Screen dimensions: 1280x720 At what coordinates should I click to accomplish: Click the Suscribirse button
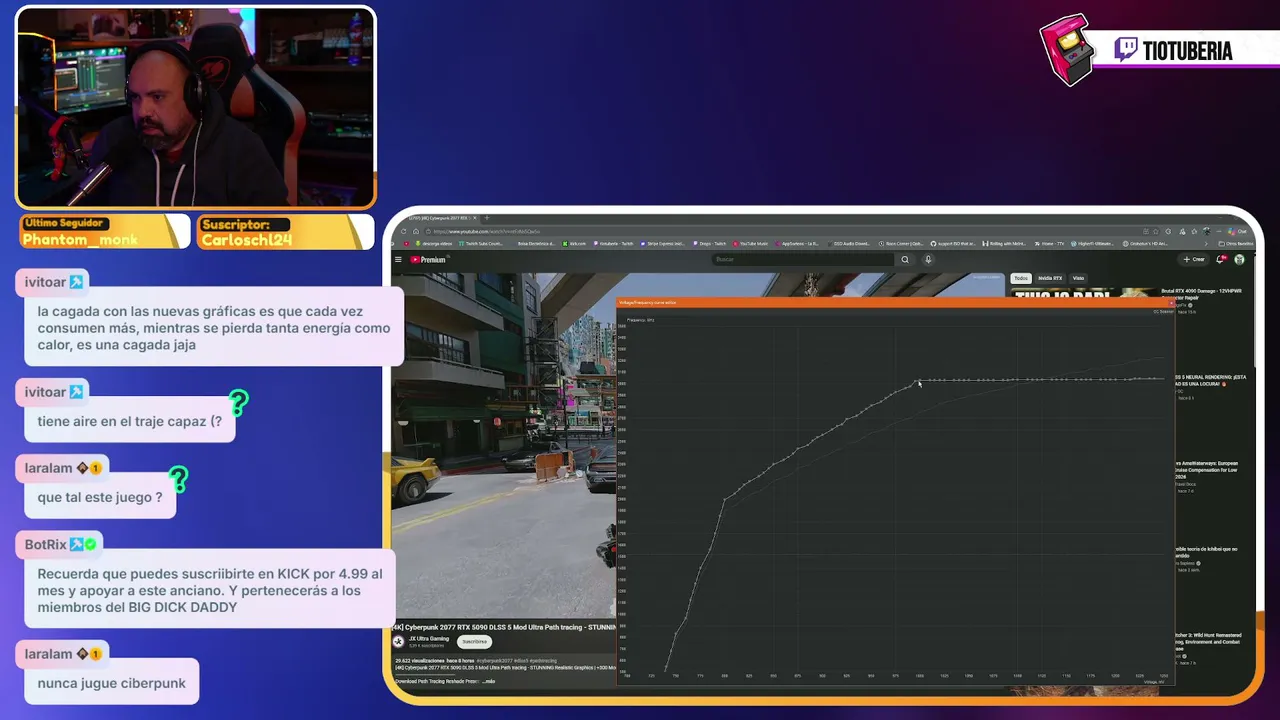[474, 642]
